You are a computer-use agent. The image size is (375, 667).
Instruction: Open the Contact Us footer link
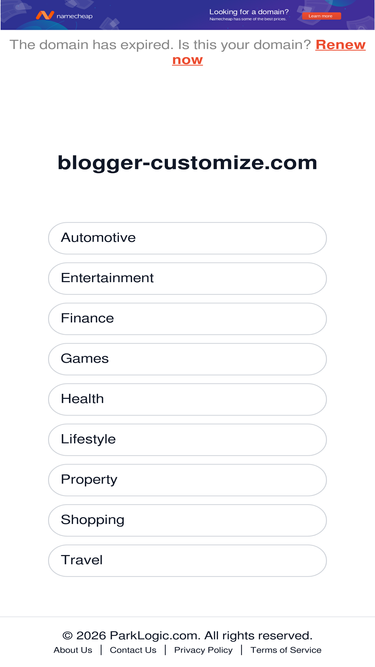[x=133, y=650]
